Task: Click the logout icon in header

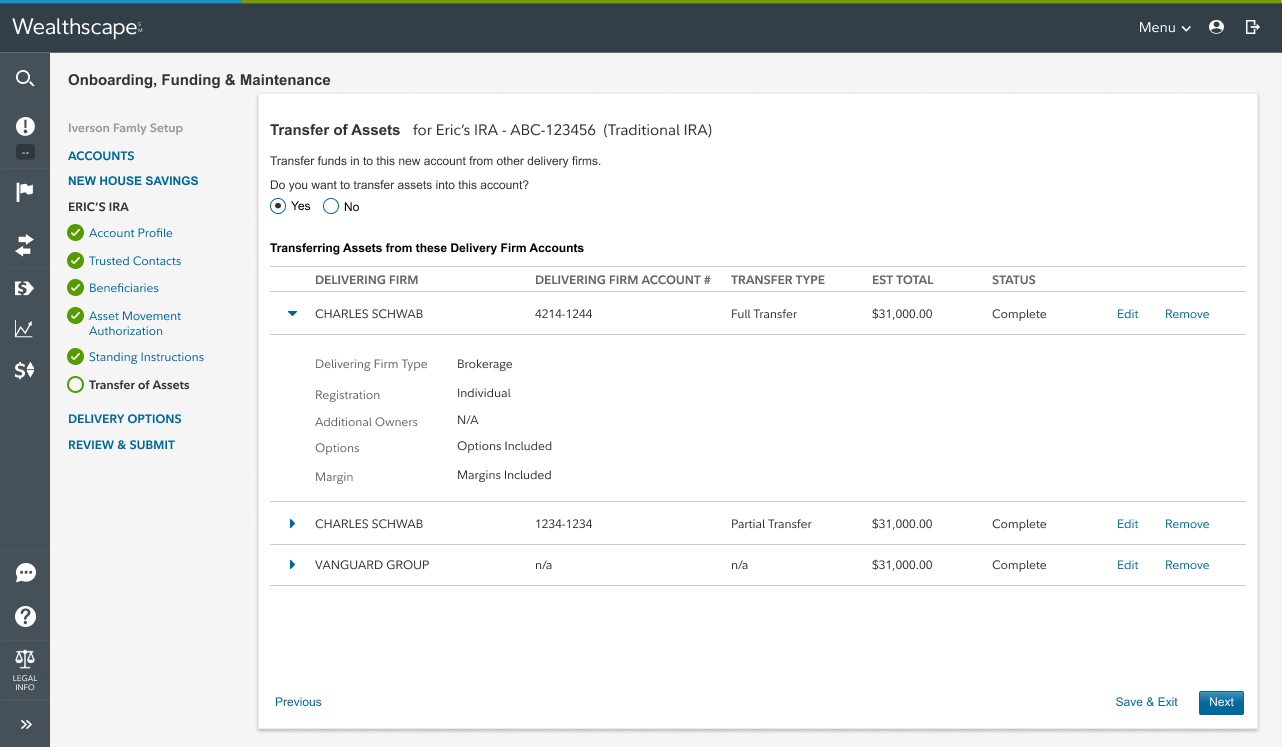Action: [x=1252, y=27]
